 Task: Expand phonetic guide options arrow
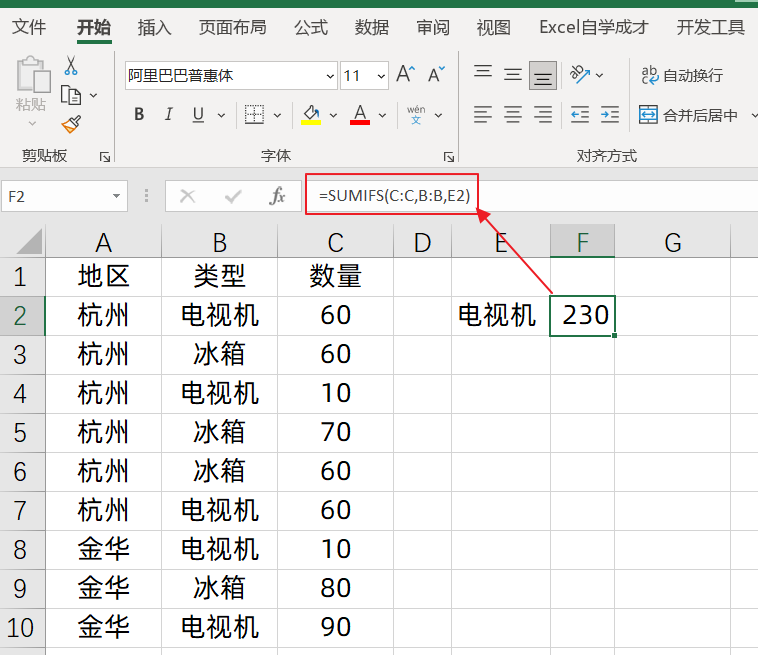(x=438, y=115)
